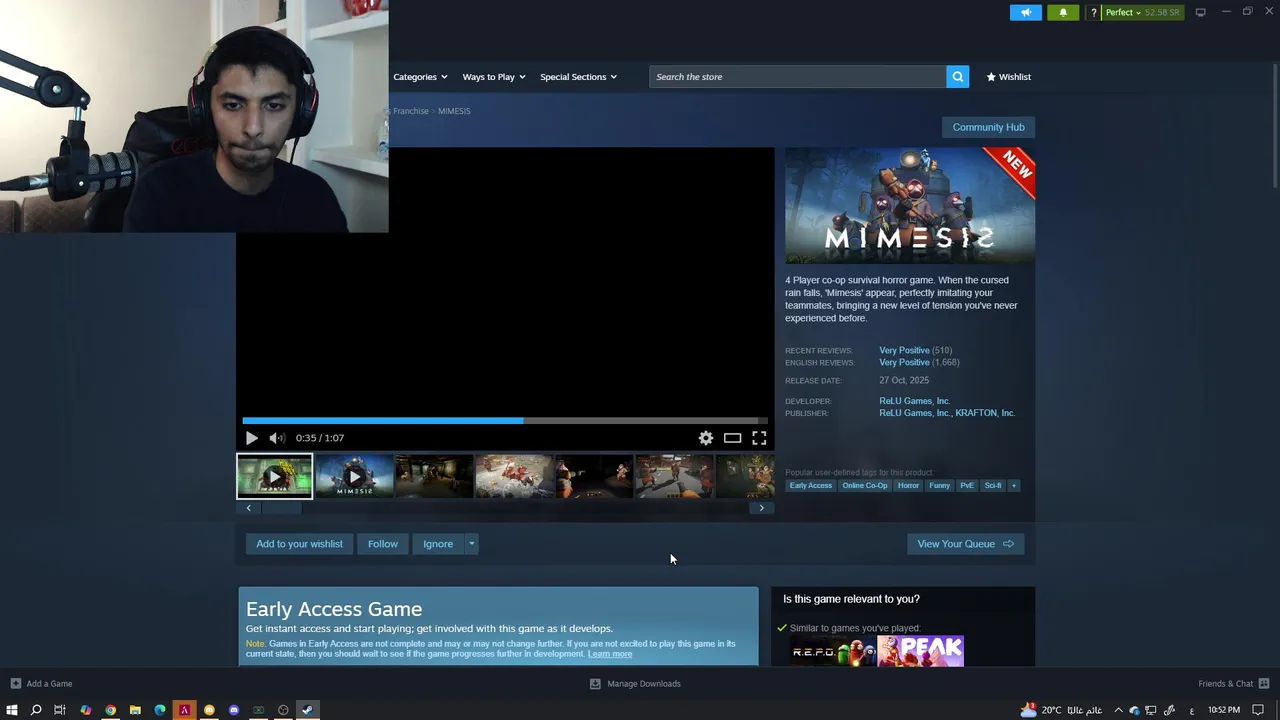Click the MIMESIS breadcrumb link
Image resolution: width=1280 pixels, height=720 pixels.
point(454,111)
